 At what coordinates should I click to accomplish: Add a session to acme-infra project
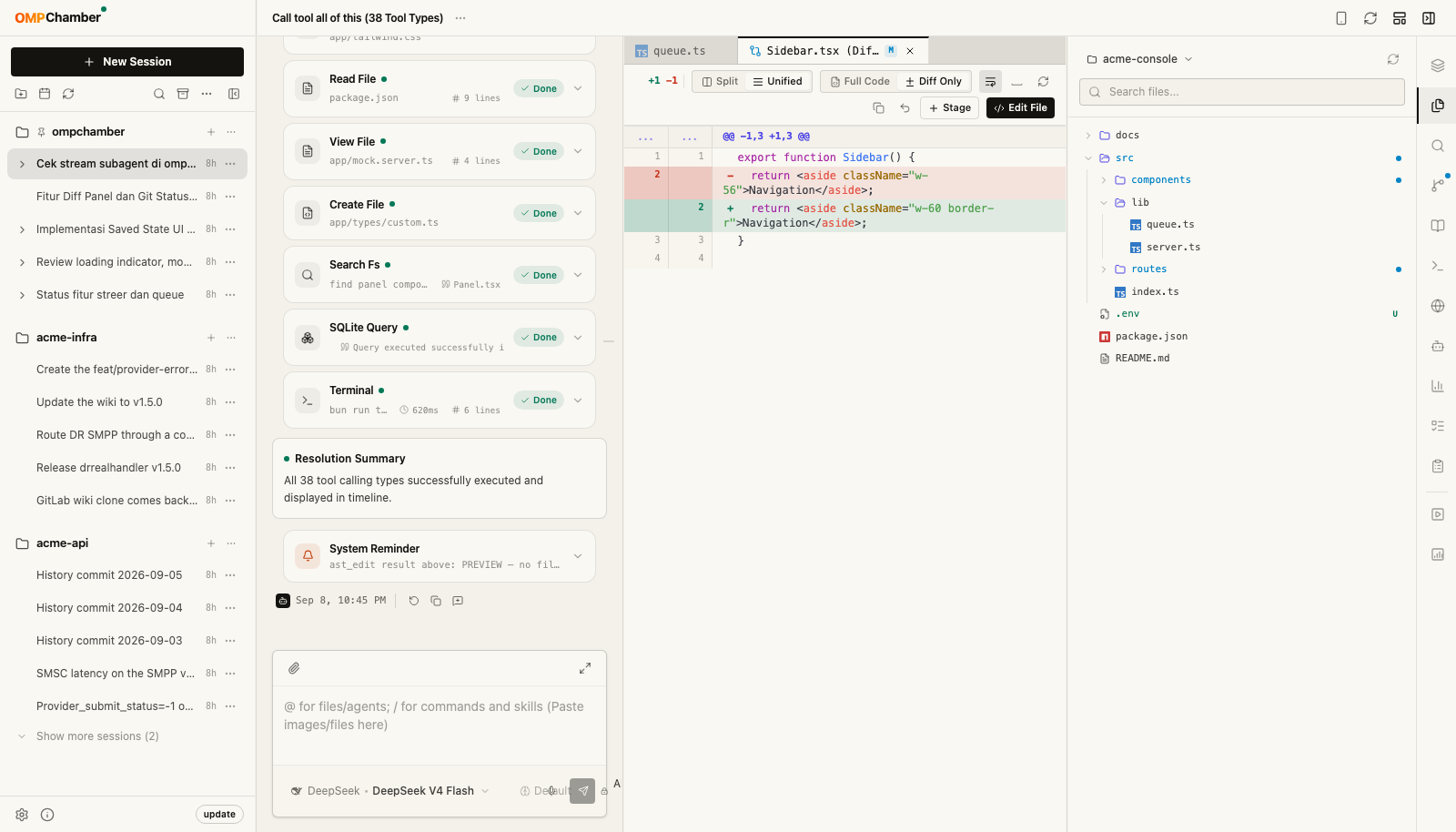point(211,338)
